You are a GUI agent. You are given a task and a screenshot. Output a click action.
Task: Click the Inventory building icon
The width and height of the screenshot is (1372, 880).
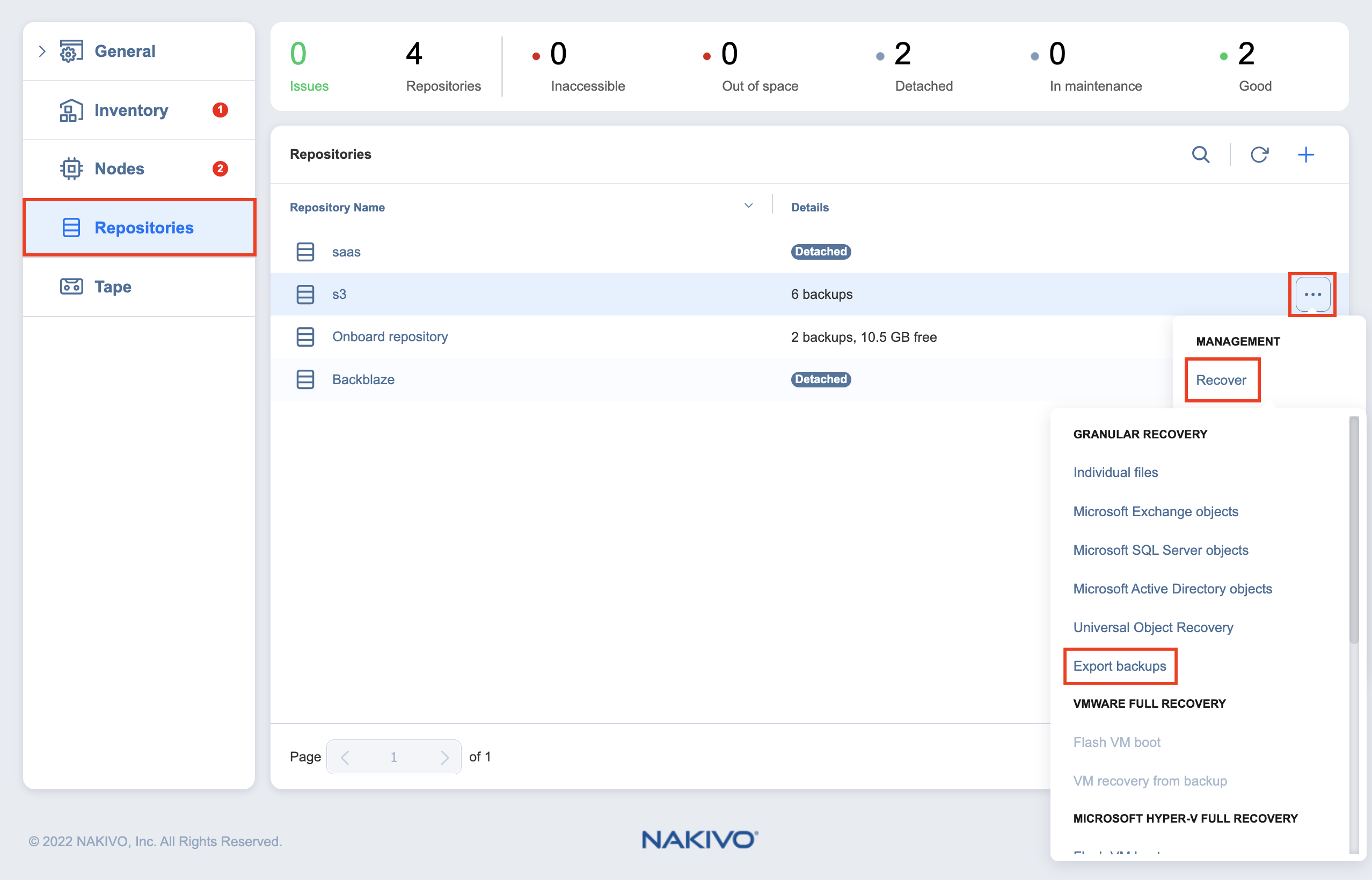71,111
